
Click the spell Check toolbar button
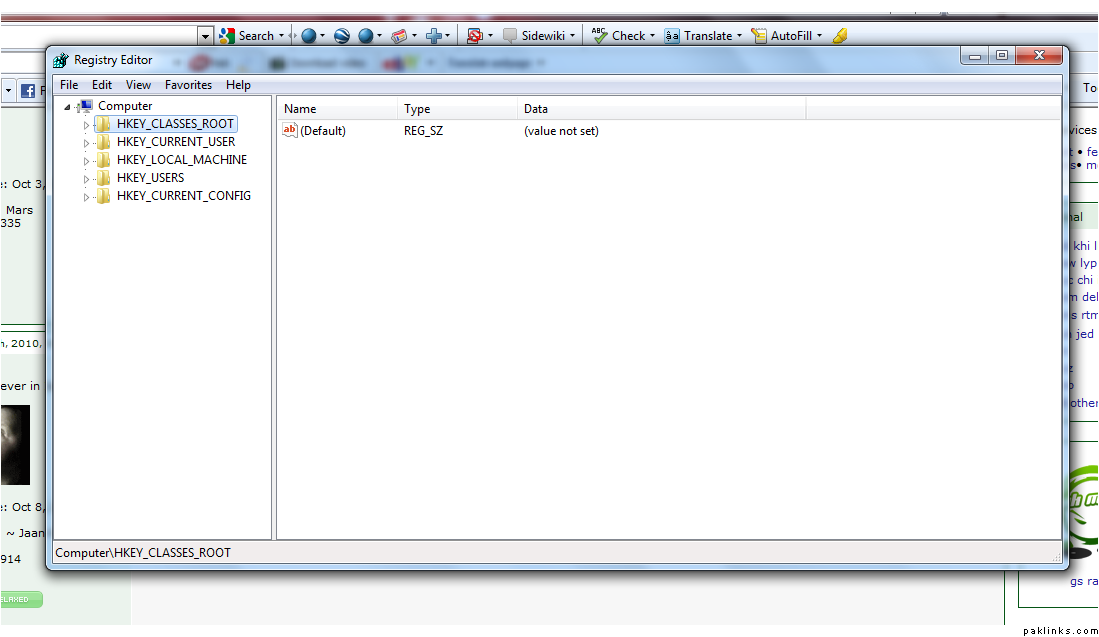[x=618, y=36]
